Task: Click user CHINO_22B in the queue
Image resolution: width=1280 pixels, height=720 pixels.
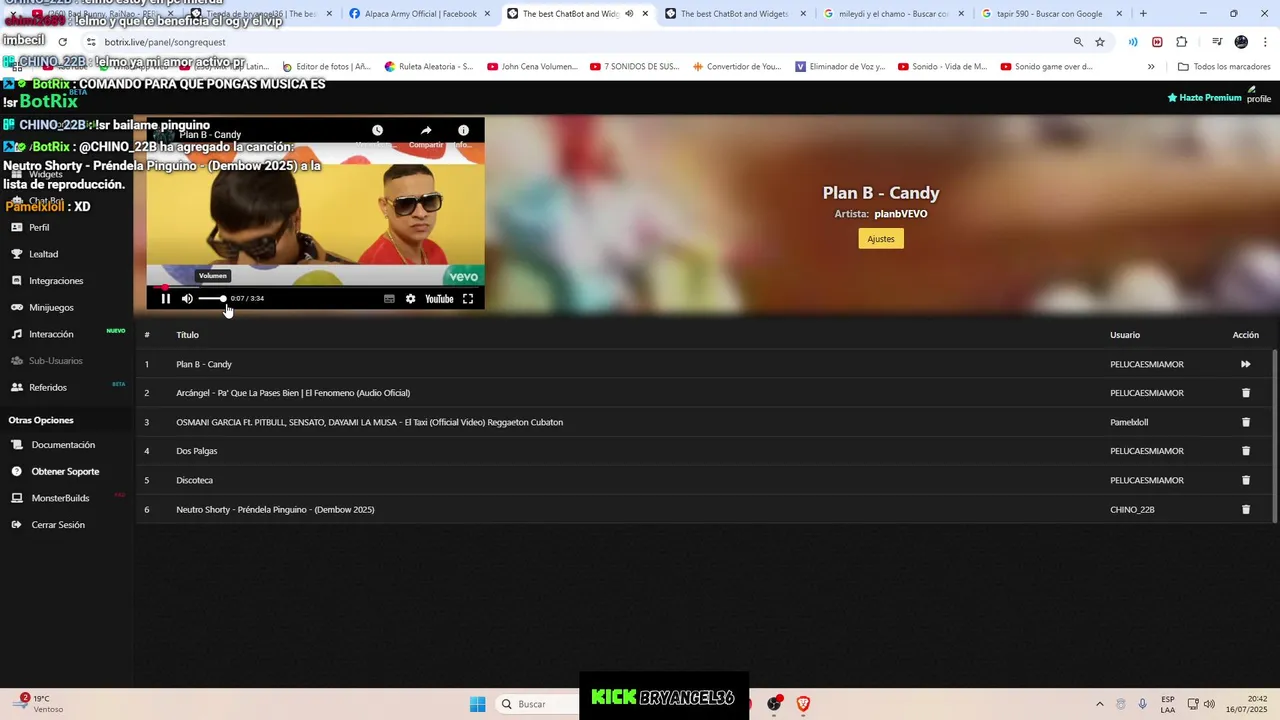Action: point(1132,509)
